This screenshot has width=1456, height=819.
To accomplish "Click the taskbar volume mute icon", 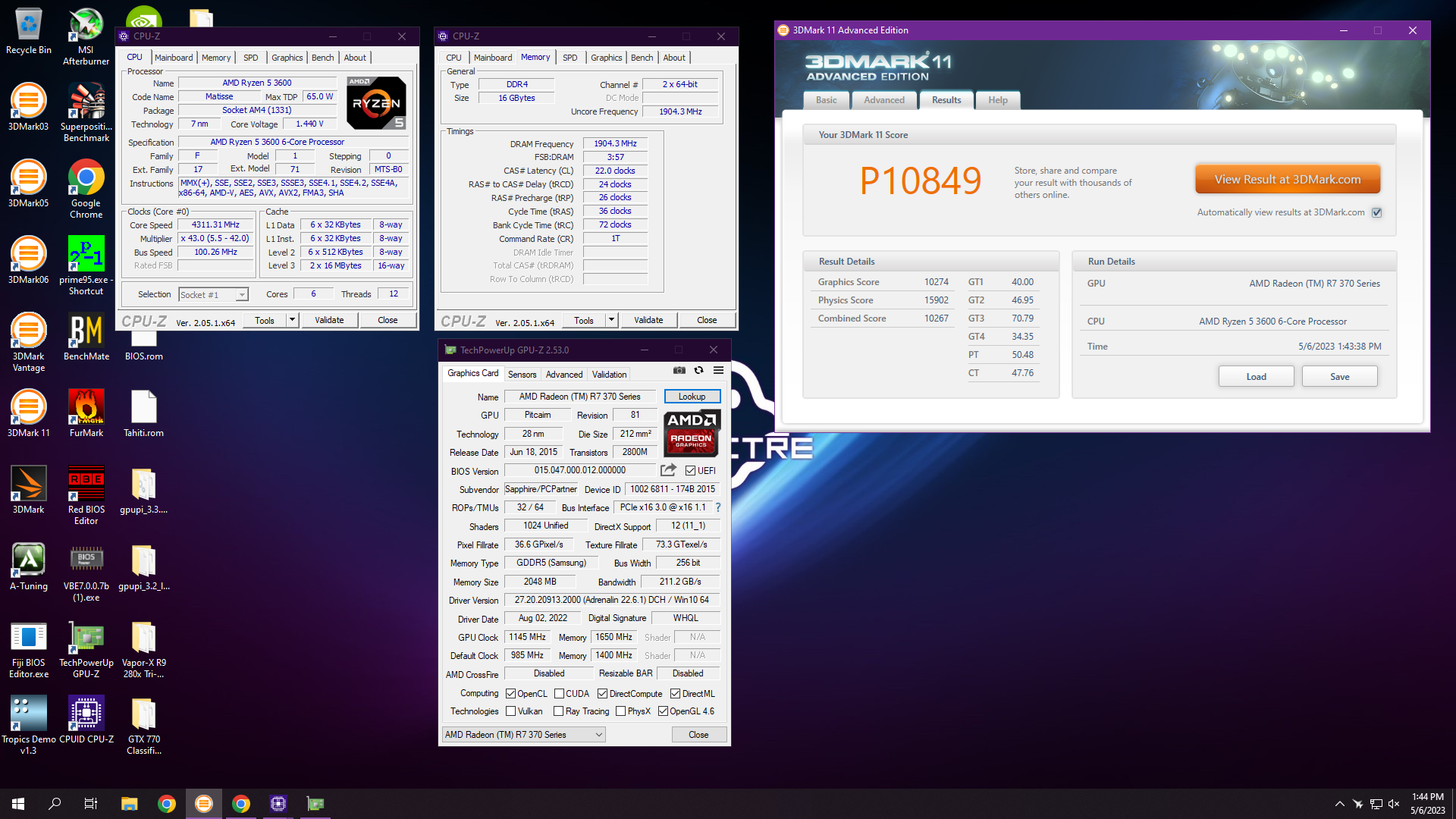I will pyautogui.click(x=1394, y=804).
